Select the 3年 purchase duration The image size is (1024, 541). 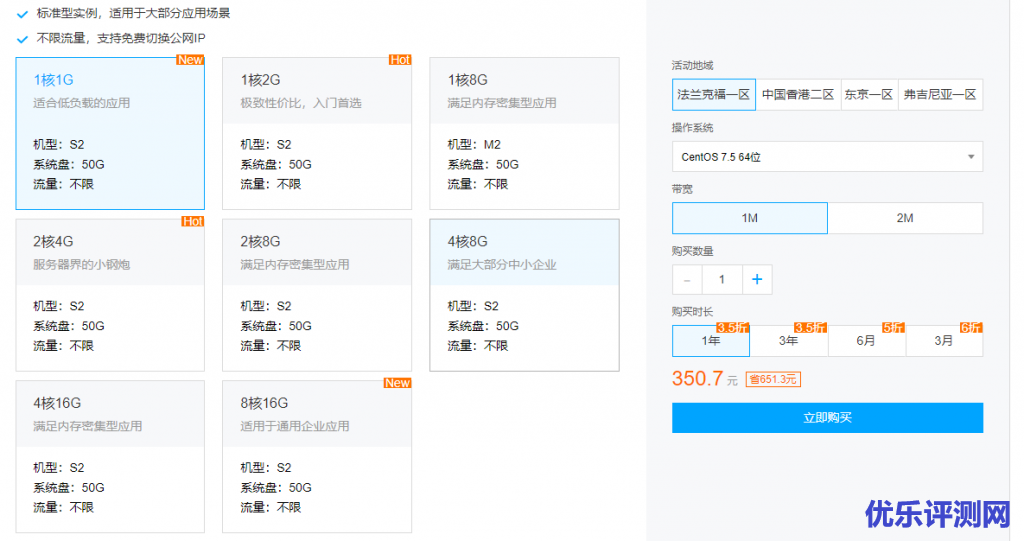pos(789,341)
